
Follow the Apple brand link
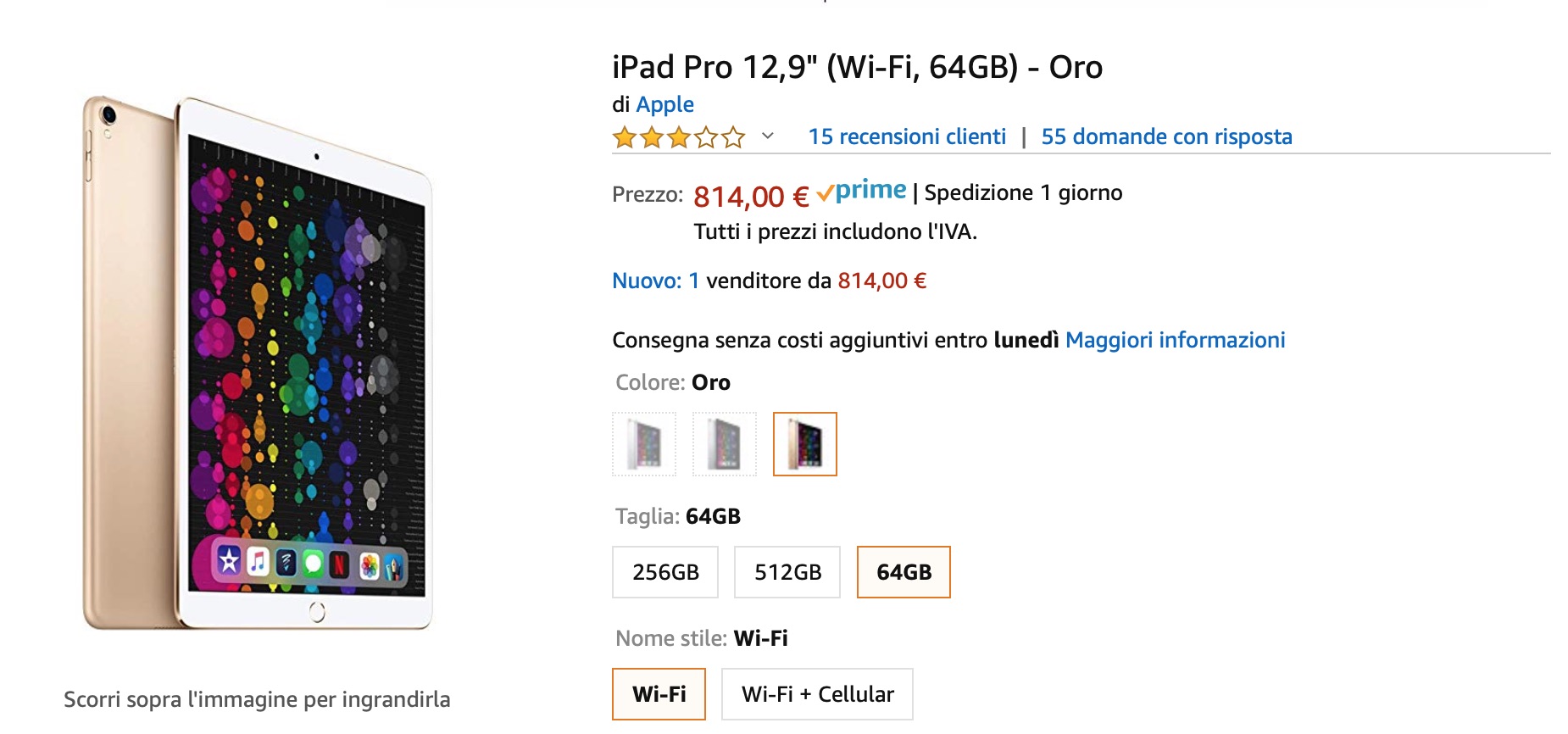(x=664, y=104)
